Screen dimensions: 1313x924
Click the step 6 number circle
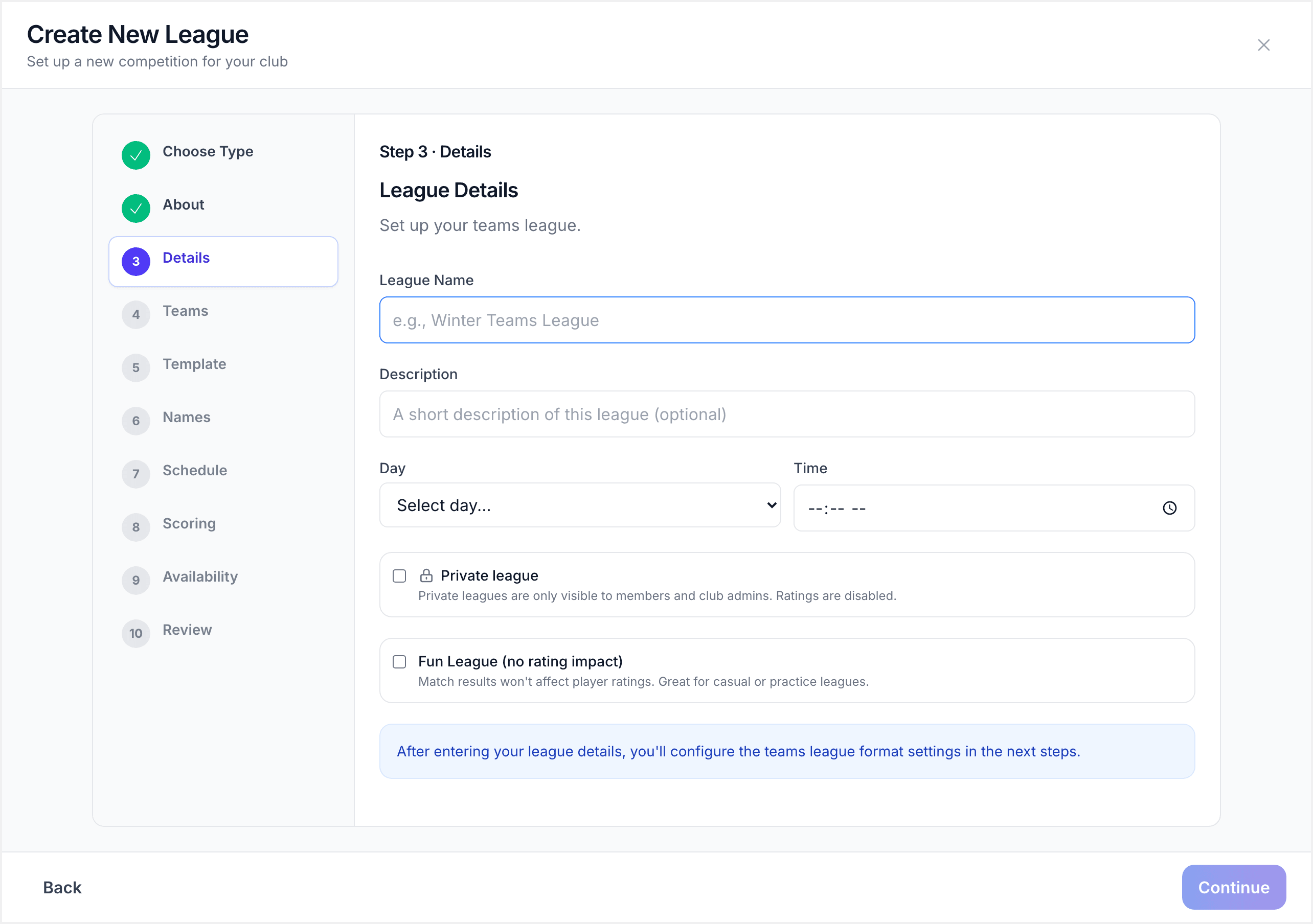point(135,421)
